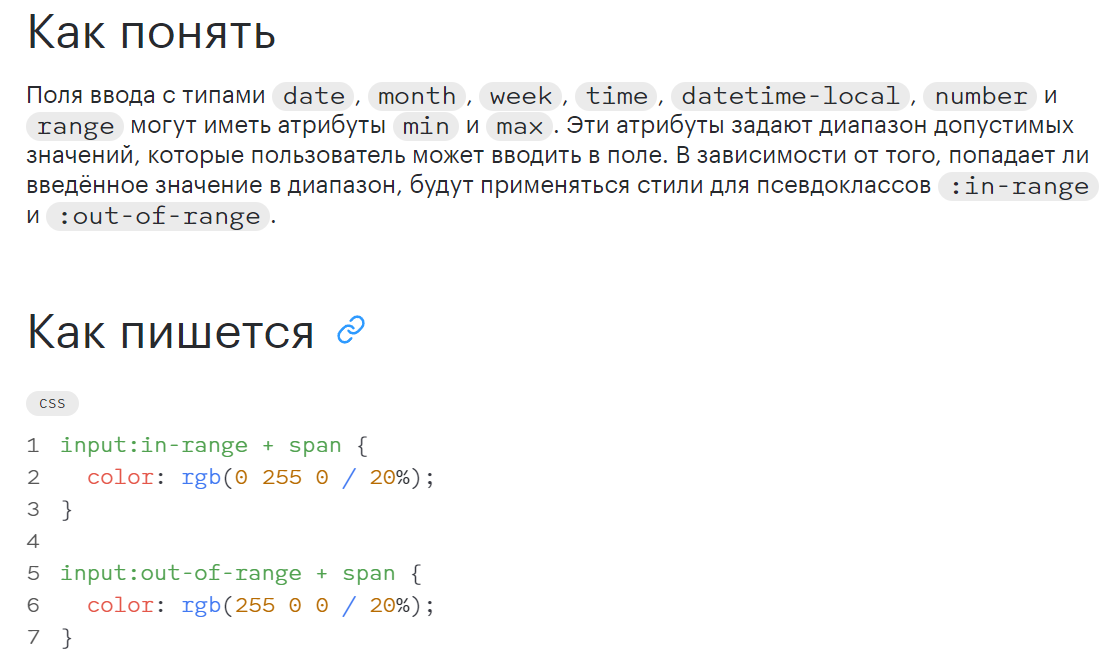Click code line 1 selector input:in-range
The image size is (1112, 660).
[154, 445]
